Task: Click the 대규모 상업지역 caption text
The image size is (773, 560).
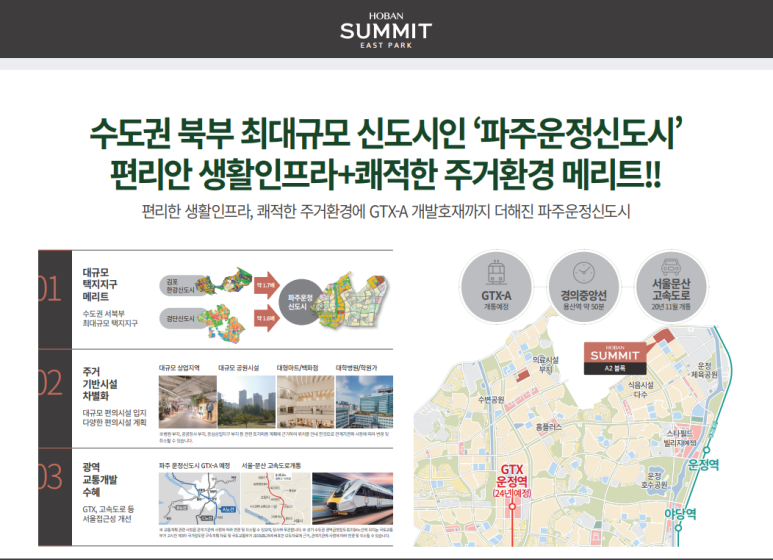Action: pyautogui.click(x=179, y=368)
